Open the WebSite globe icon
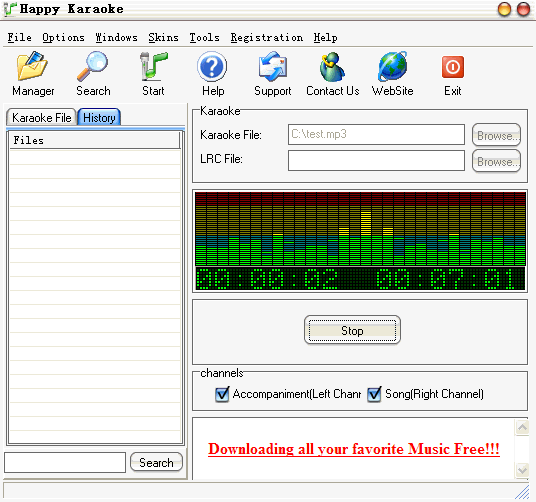 point(392,66)
